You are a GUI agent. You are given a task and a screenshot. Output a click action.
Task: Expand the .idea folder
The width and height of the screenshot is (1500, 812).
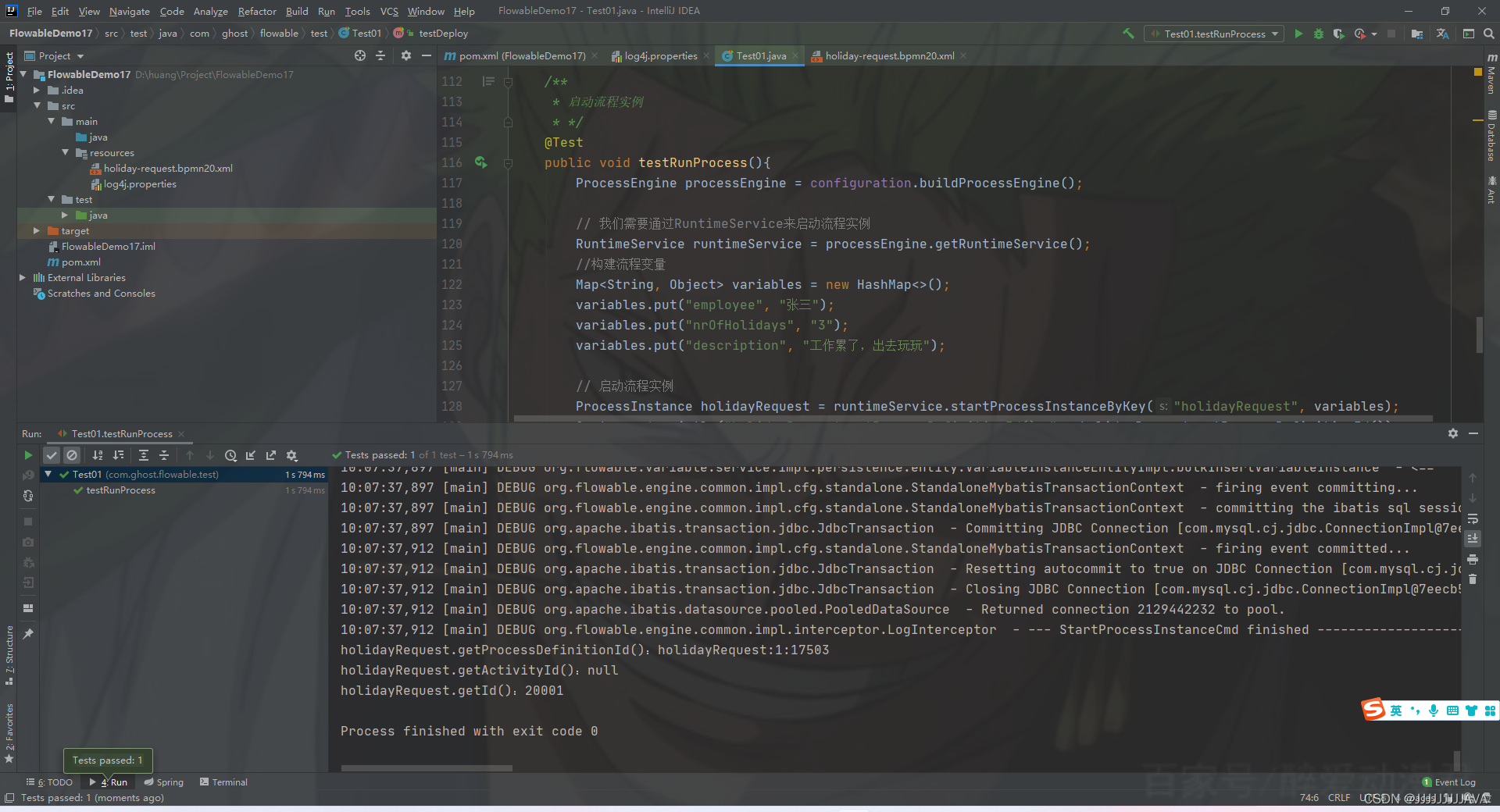tap(37, 90)
